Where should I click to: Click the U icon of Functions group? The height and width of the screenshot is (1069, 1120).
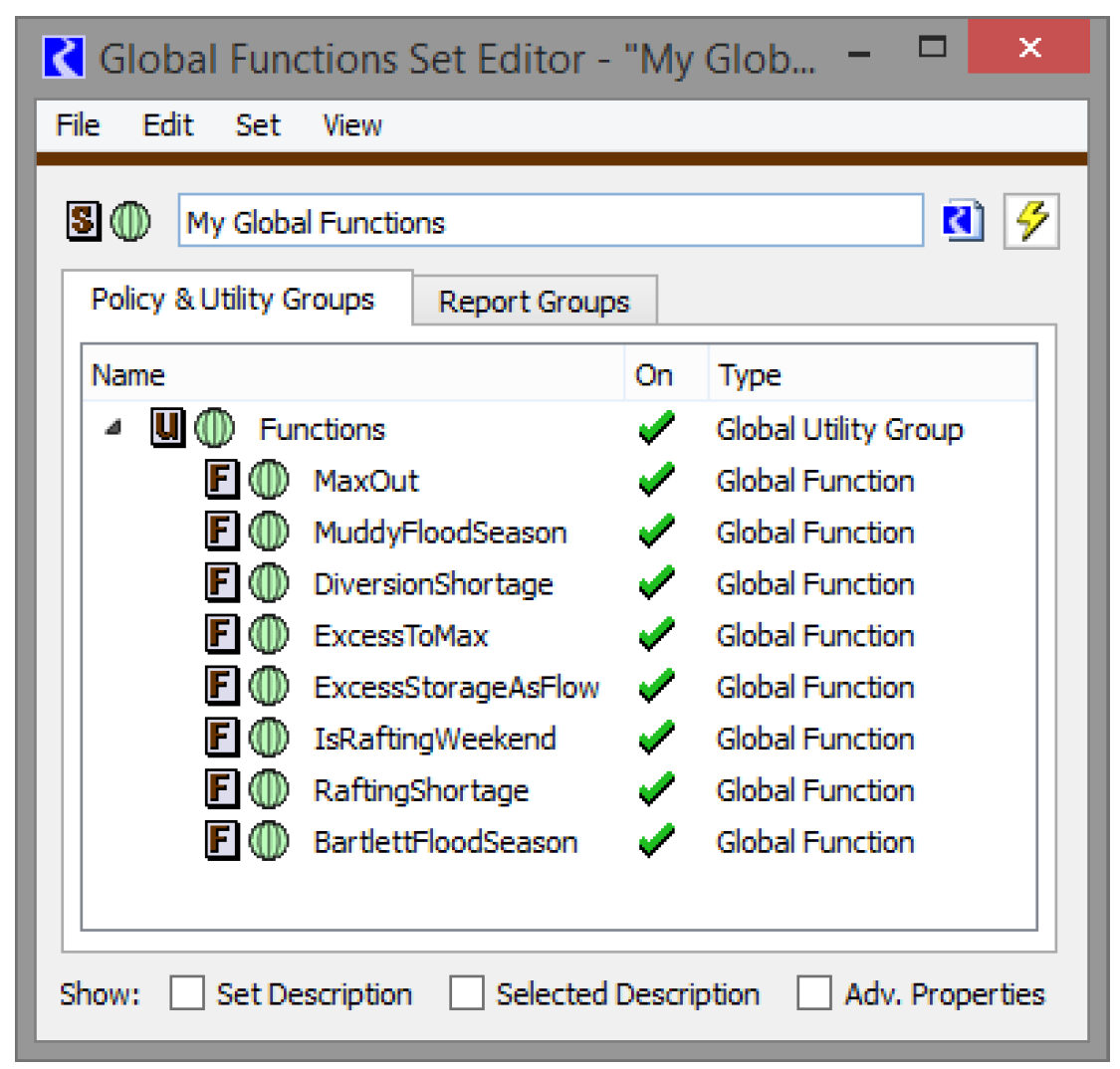point(168,429)
